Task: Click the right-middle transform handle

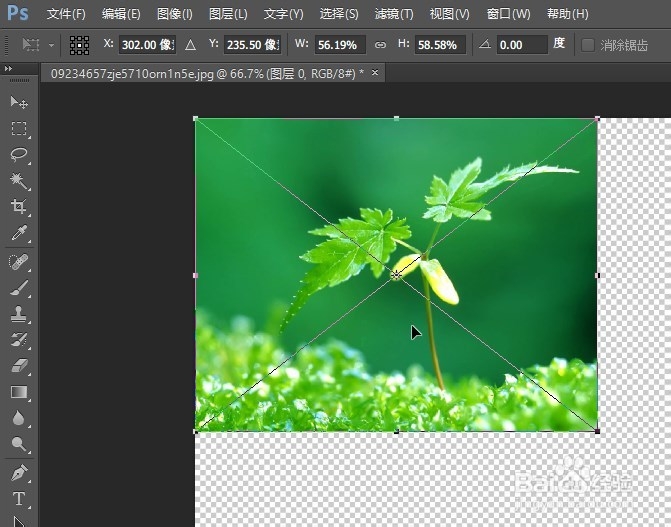Action: pyautogui.click(x=597, y=275)
